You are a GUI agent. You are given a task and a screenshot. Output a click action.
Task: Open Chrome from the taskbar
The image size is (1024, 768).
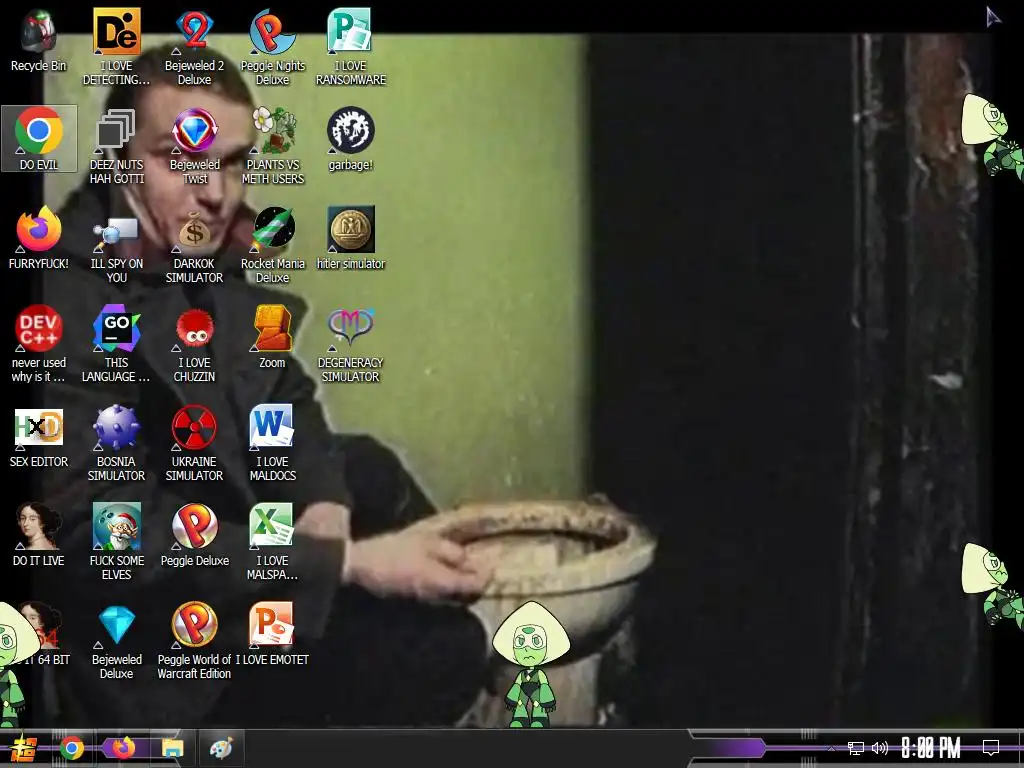72,748
